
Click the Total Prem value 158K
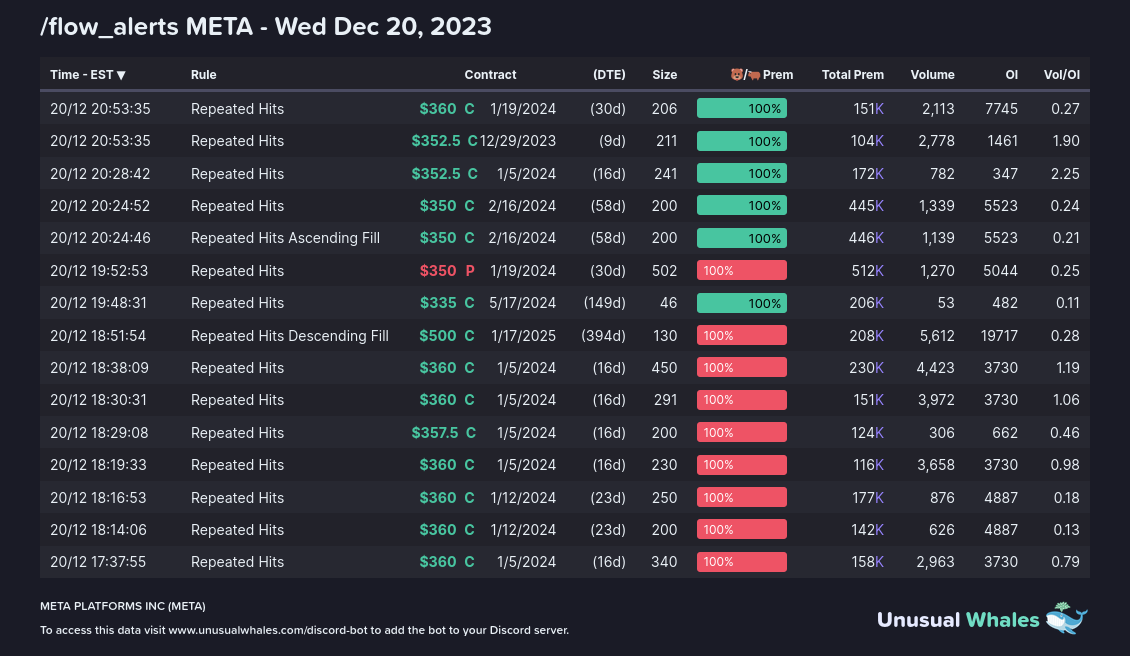868,562
